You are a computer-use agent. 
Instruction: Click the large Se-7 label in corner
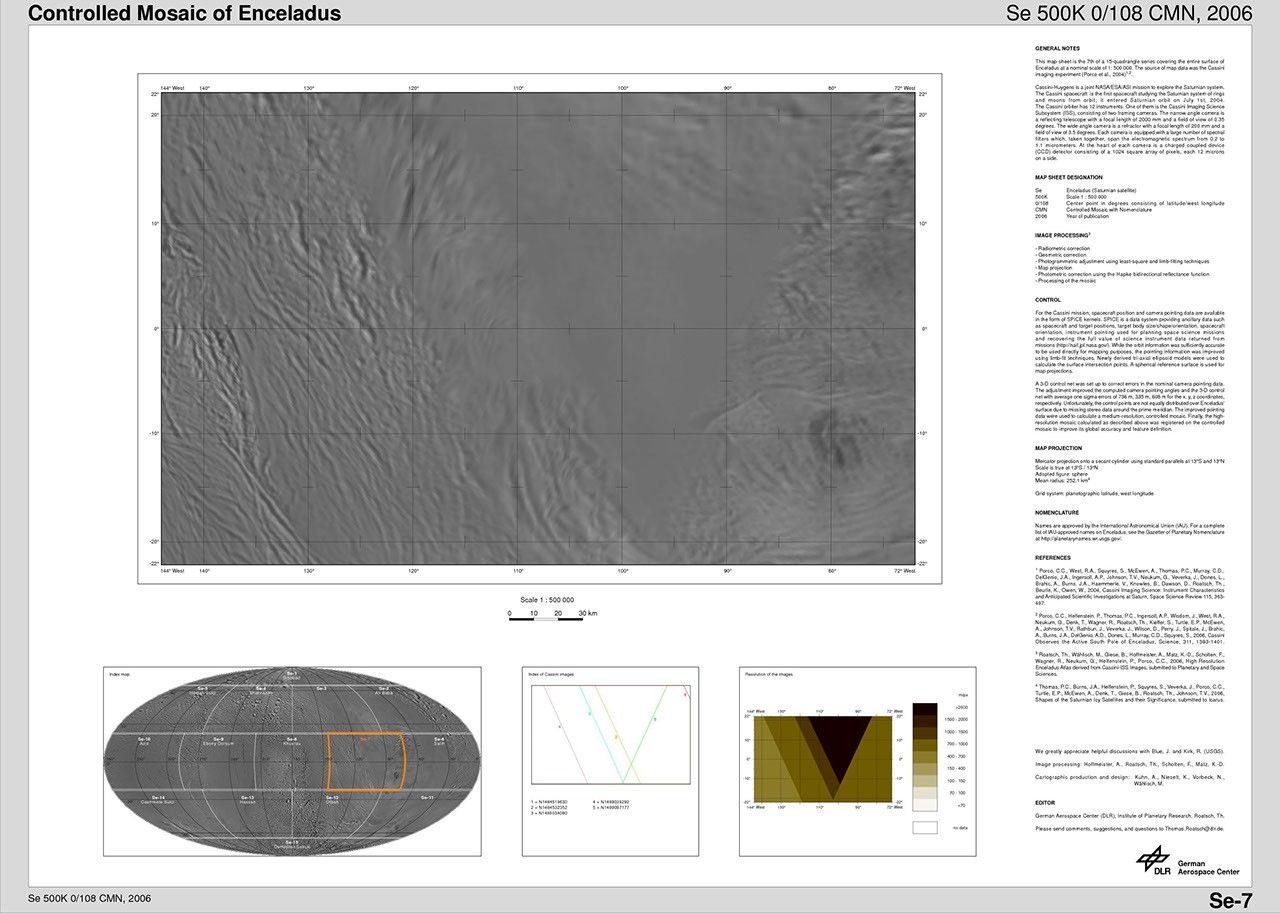point(1230,899)
